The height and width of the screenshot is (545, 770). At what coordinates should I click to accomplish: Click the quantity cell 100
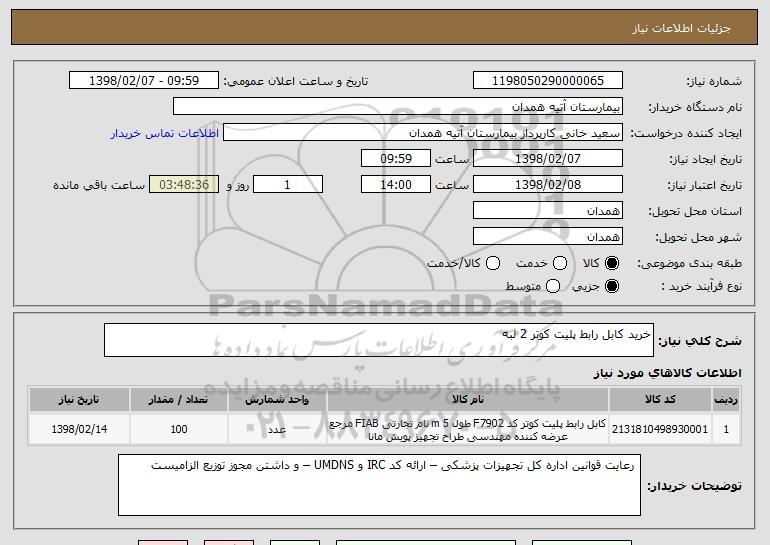point(179,430)
